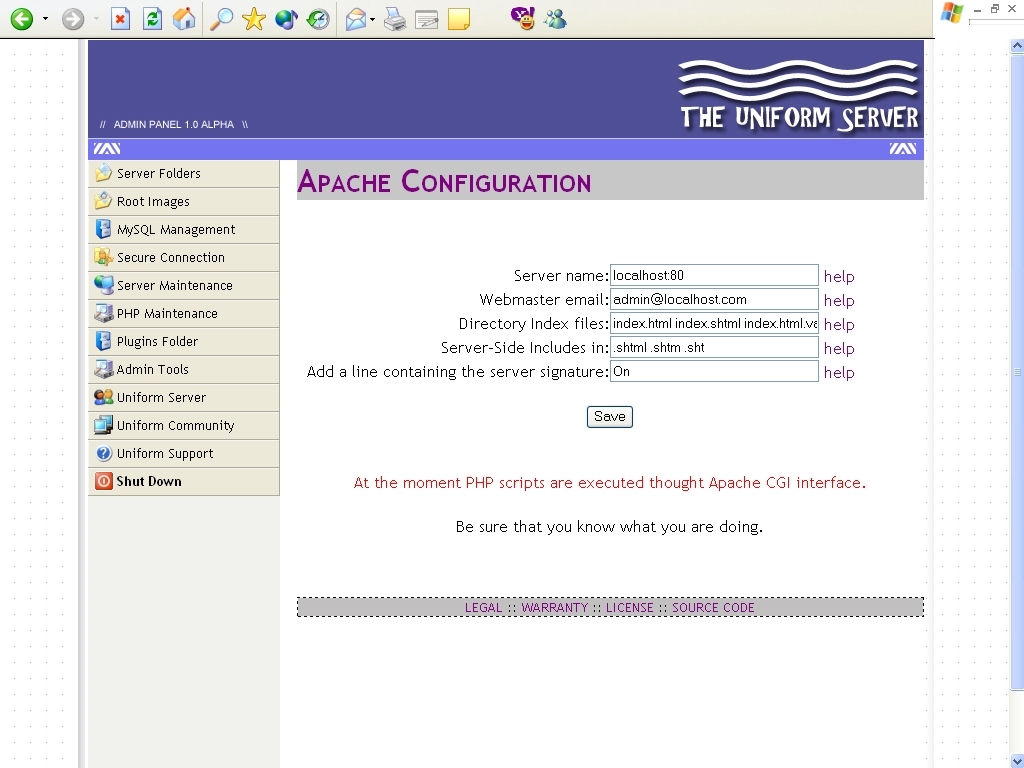Open the Back history dropdown arrow
The height and width of the screenshot is (768, 1024).
45,19
